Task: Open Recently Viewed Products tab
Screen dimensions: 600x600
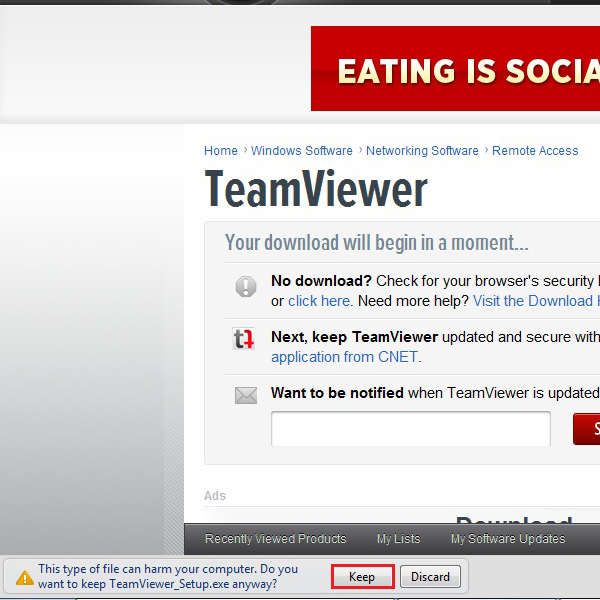Action: (x=276, y=539)
